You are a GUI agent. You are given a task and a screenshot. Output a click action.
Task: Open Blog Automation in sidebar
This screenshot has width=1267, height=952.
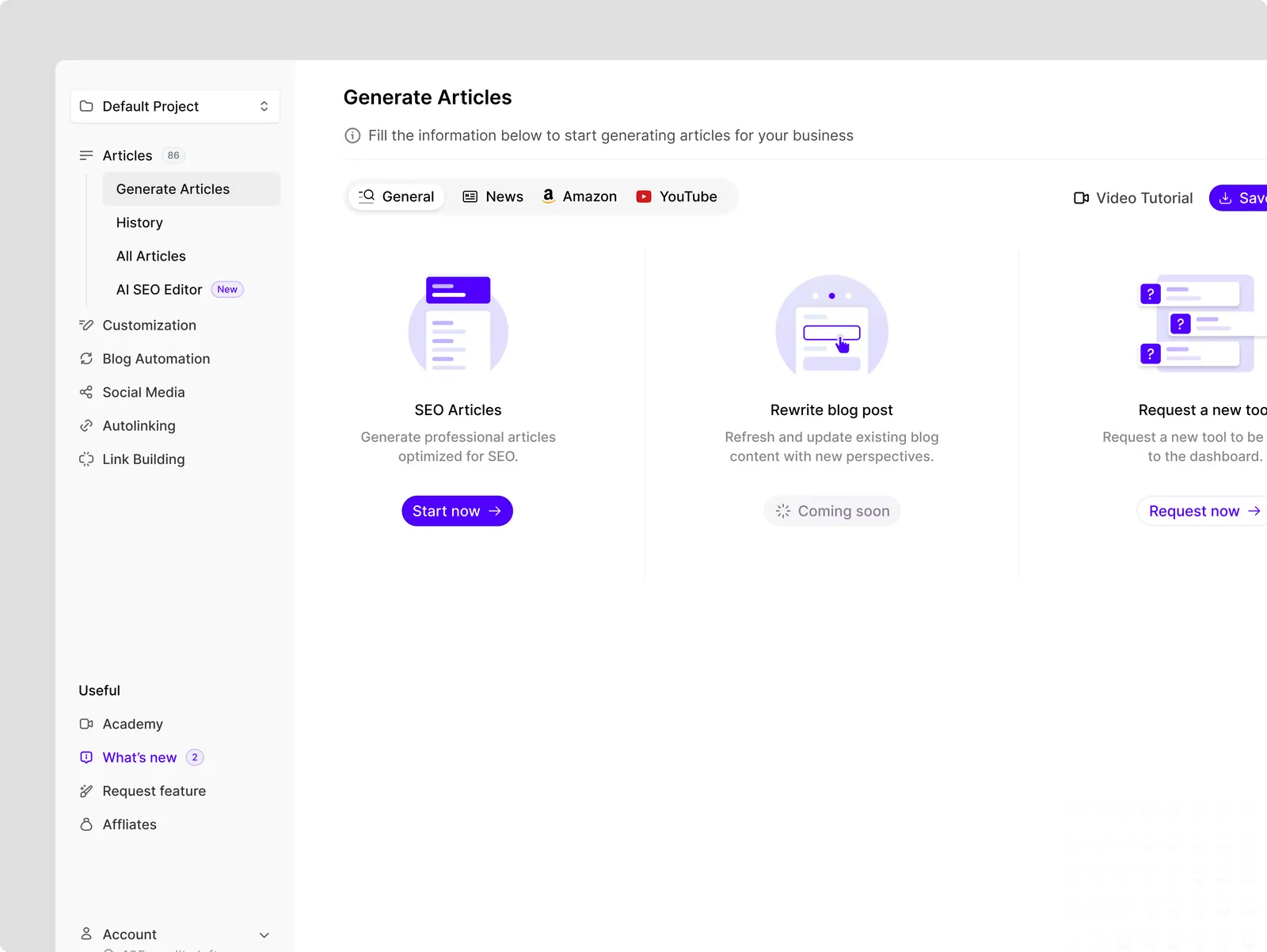[156, 359]
